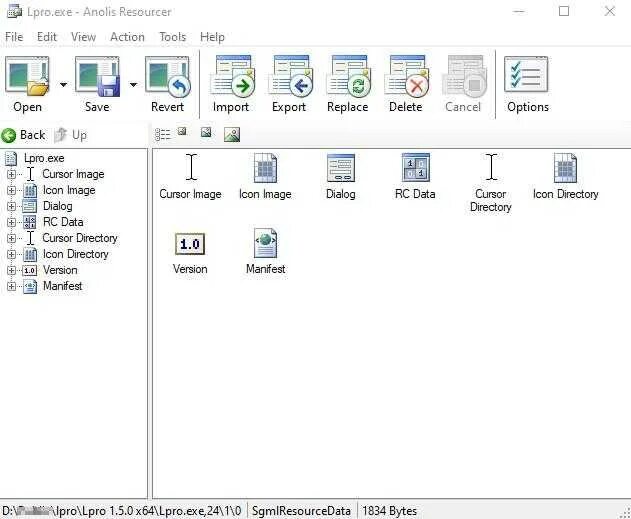Open the Edit menu
This screenshot has height=519, width=631.
pyautogui.click(x=47, y=37)
